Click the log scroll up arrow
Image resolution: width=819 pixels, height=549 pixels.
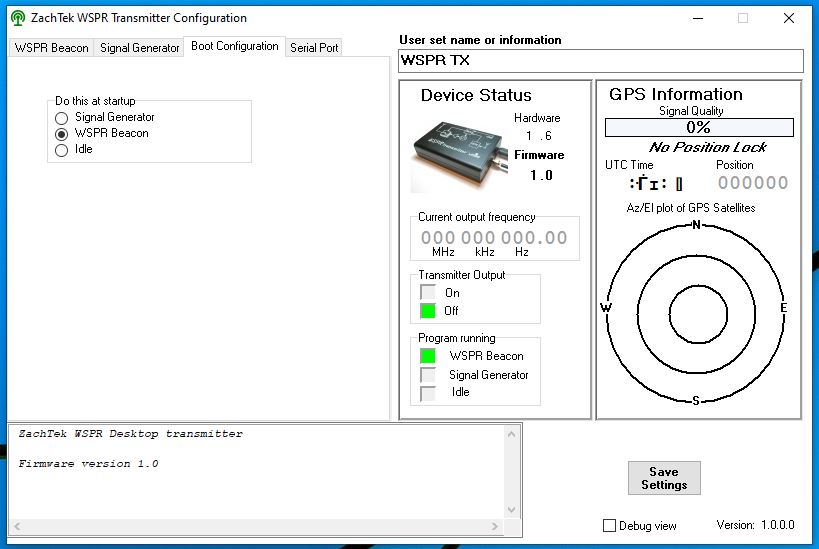click(x=511, y=434)
